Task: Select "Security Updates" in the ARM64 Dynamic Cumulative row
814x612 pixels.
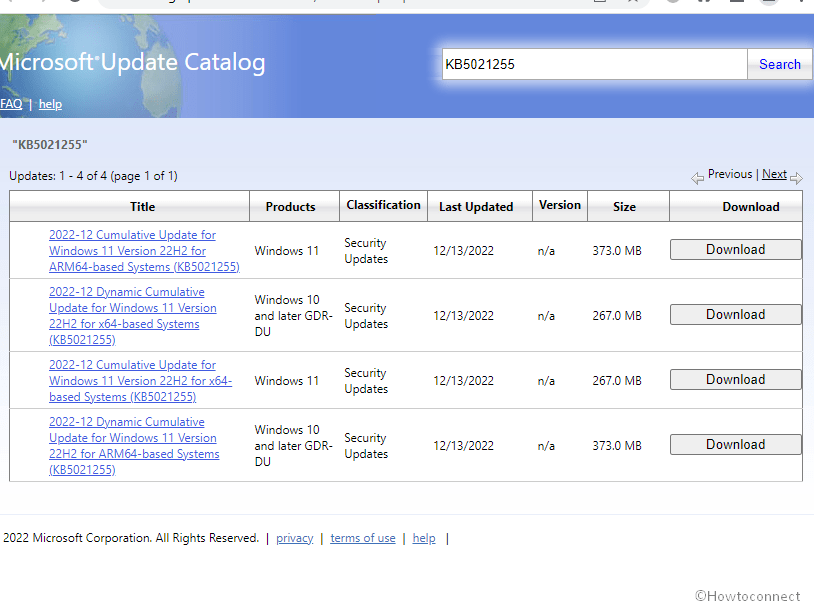Action: click(x=366, y=445)
